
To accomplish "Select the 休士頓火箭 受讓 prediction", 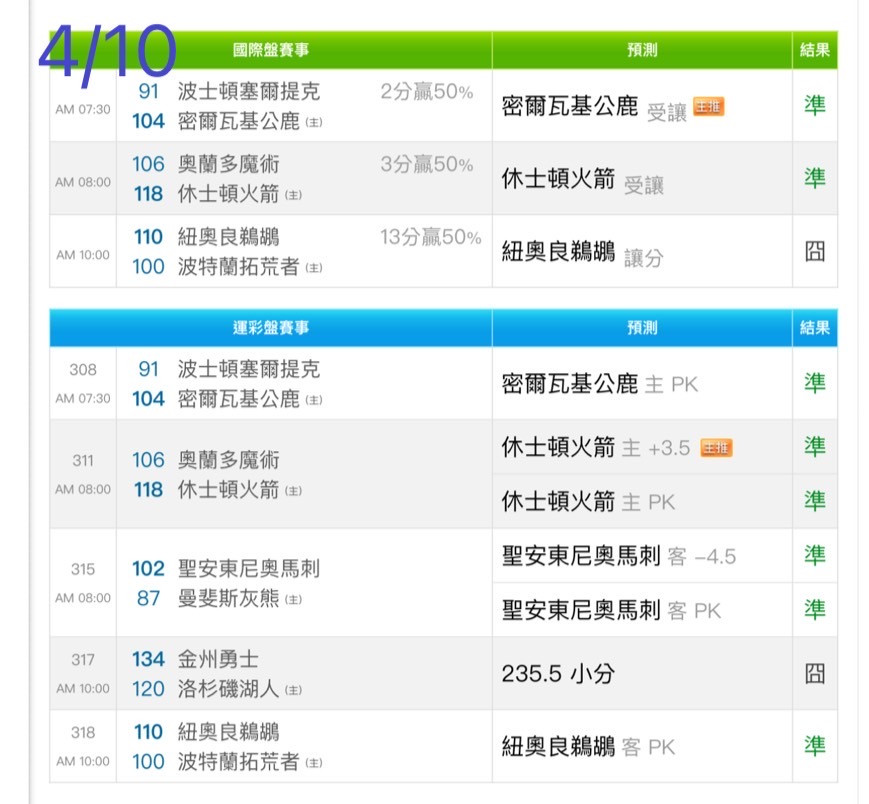I will 582,180.
